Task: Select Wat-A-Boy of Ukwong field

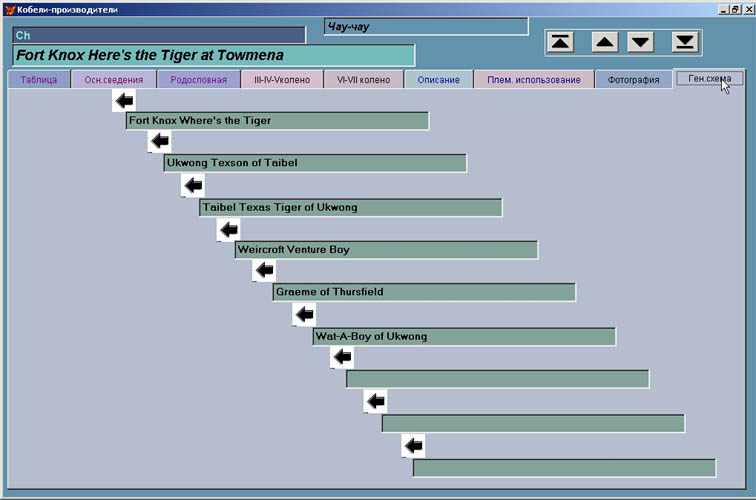Action: tap(464, 337)
